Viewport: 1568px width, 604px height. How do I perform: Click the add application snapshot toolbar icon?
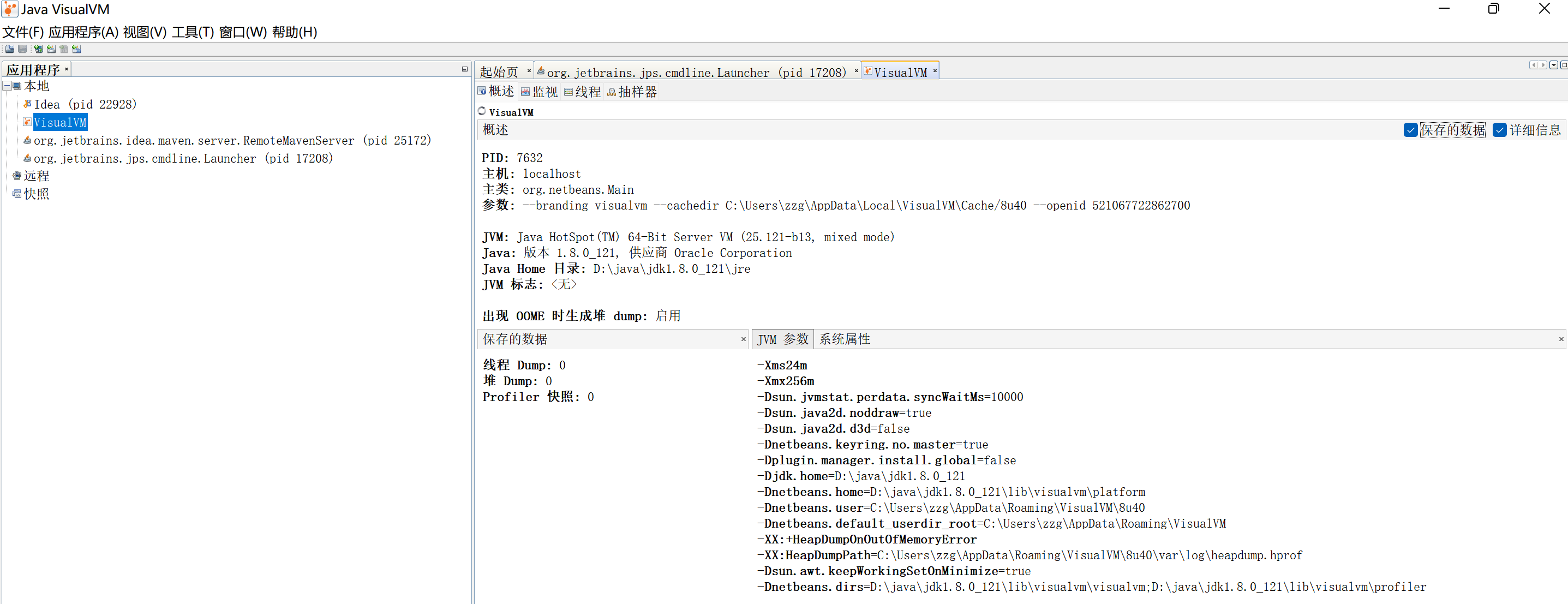(76, 49)
